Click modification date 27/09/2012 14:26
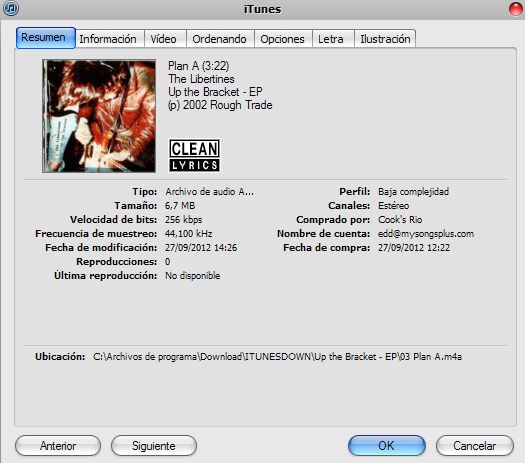Screen dimensions: 525x463 point(201,248)
